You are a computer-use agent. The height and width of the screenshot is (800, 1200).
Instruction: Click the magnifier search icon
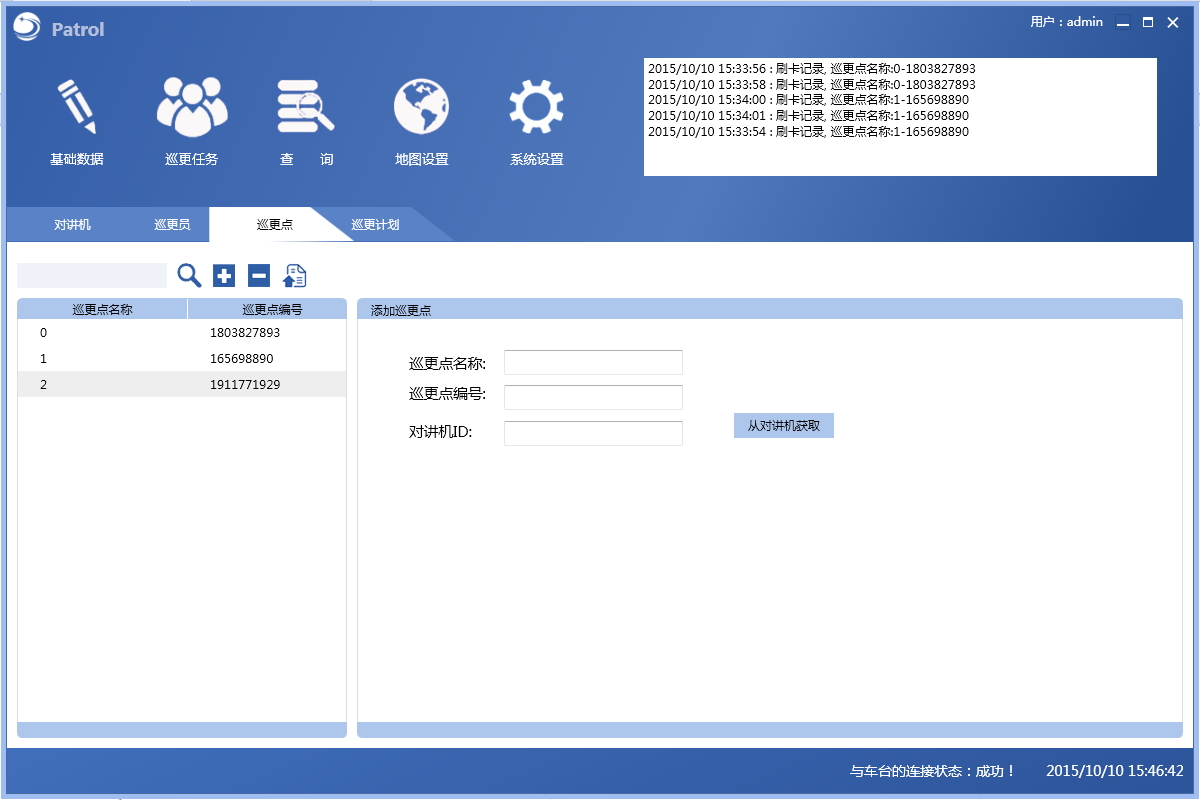pos(189,275)
